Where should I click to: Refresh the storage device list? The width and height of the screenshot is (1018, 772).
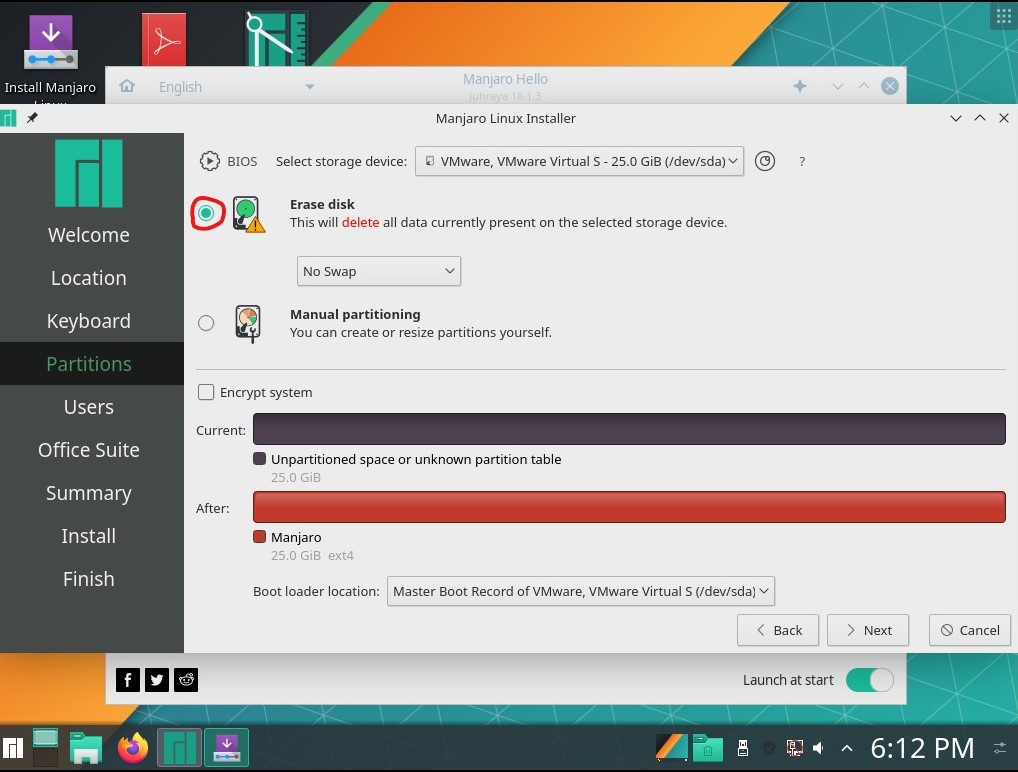pyautogui.click(x=765, y=161)
